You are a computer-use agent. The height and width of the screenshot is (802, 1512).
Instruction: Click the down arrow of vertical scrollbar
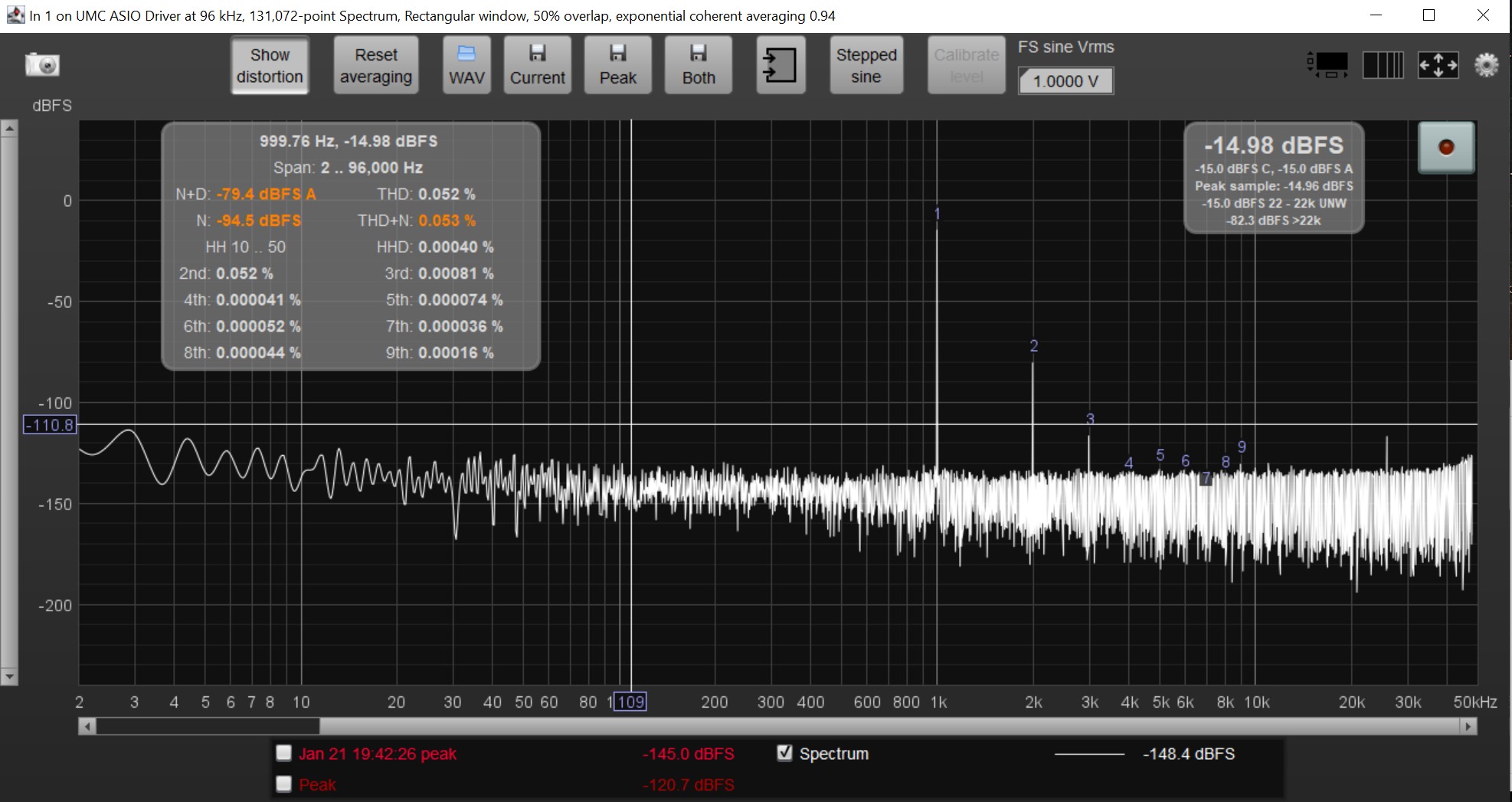pyautogui.click(x=9, y=676)
